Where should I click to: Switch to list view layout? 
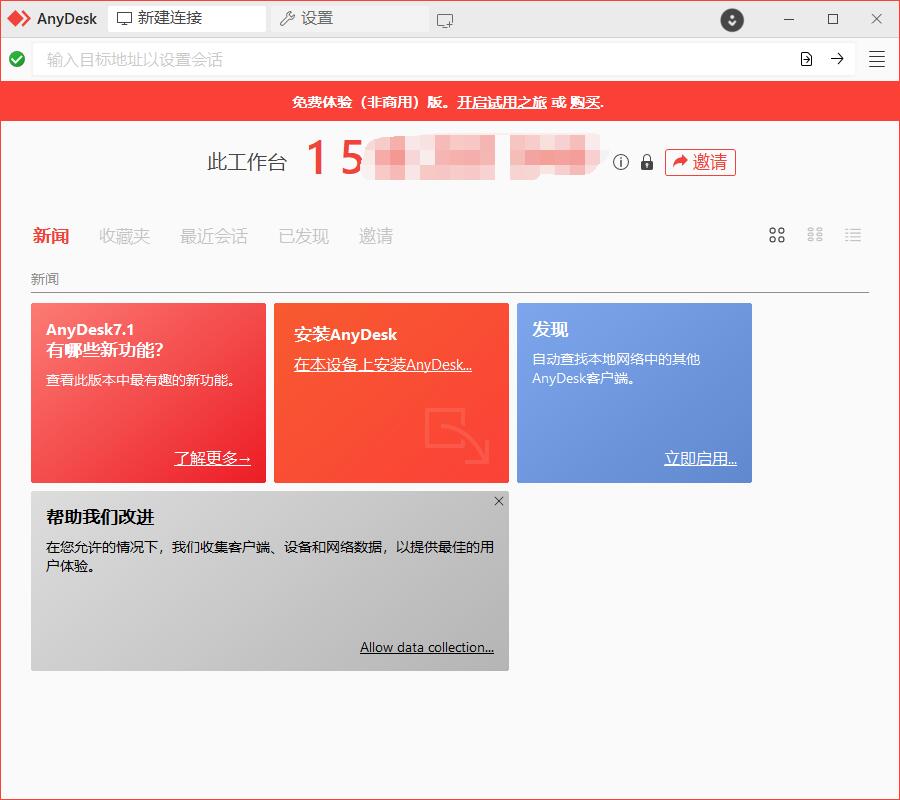853,235
